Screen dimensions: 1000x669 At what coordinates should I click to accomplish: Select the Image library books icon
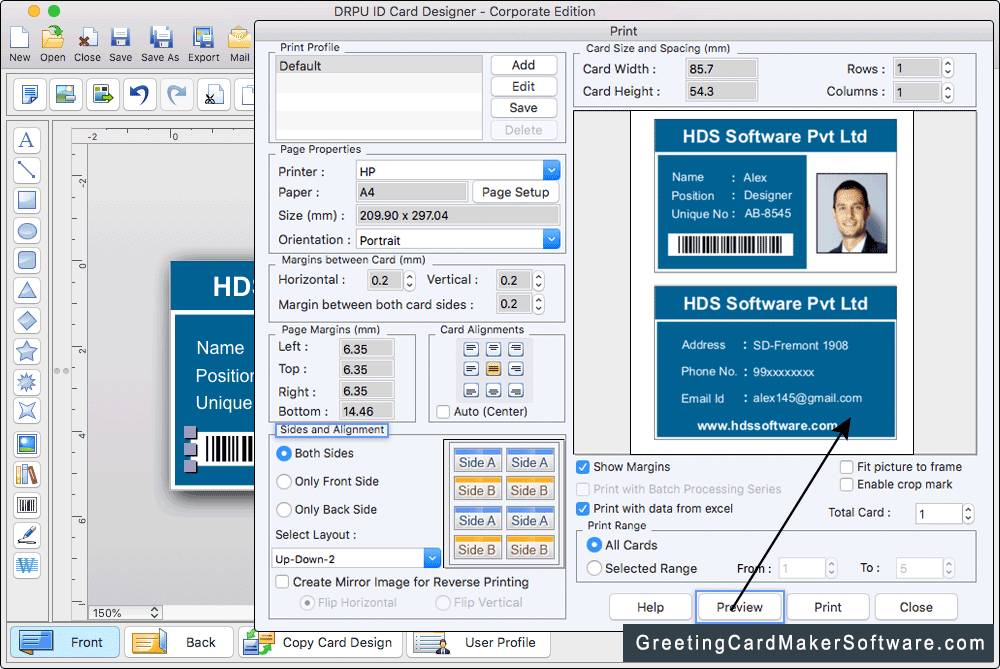(27, 474)
